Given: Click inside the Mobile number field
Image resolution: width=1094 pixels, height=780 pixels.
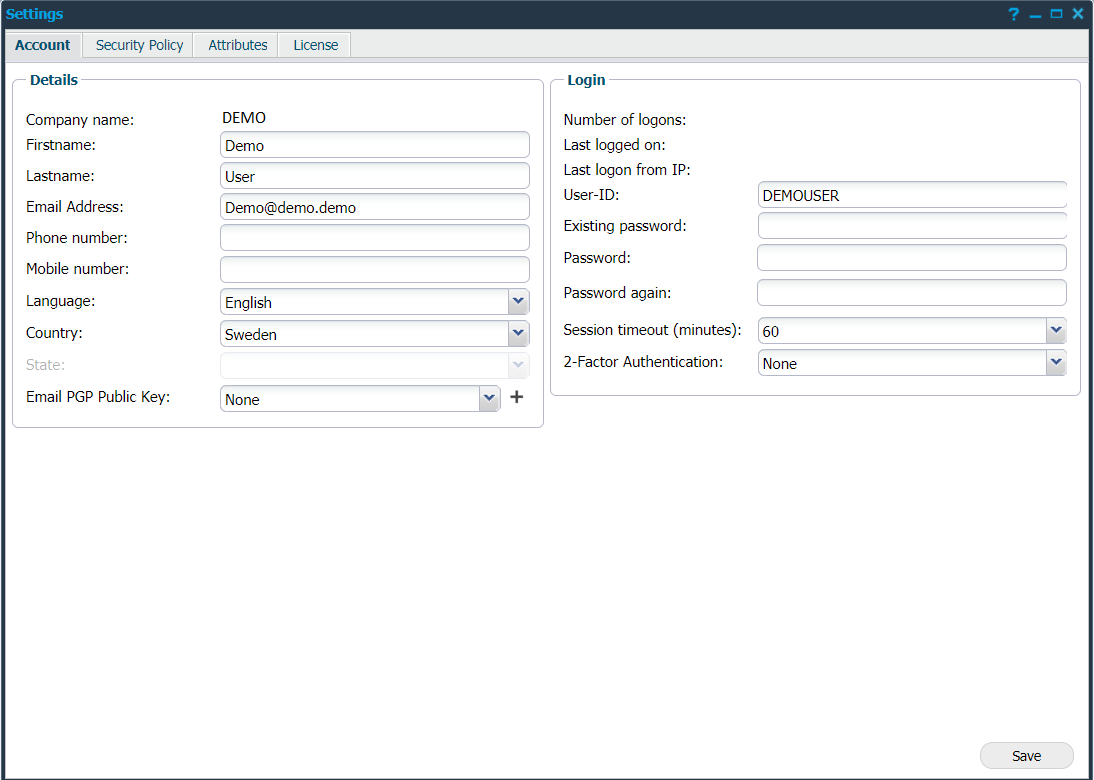Looking at the screenshot, I should (x=374, y=268).
